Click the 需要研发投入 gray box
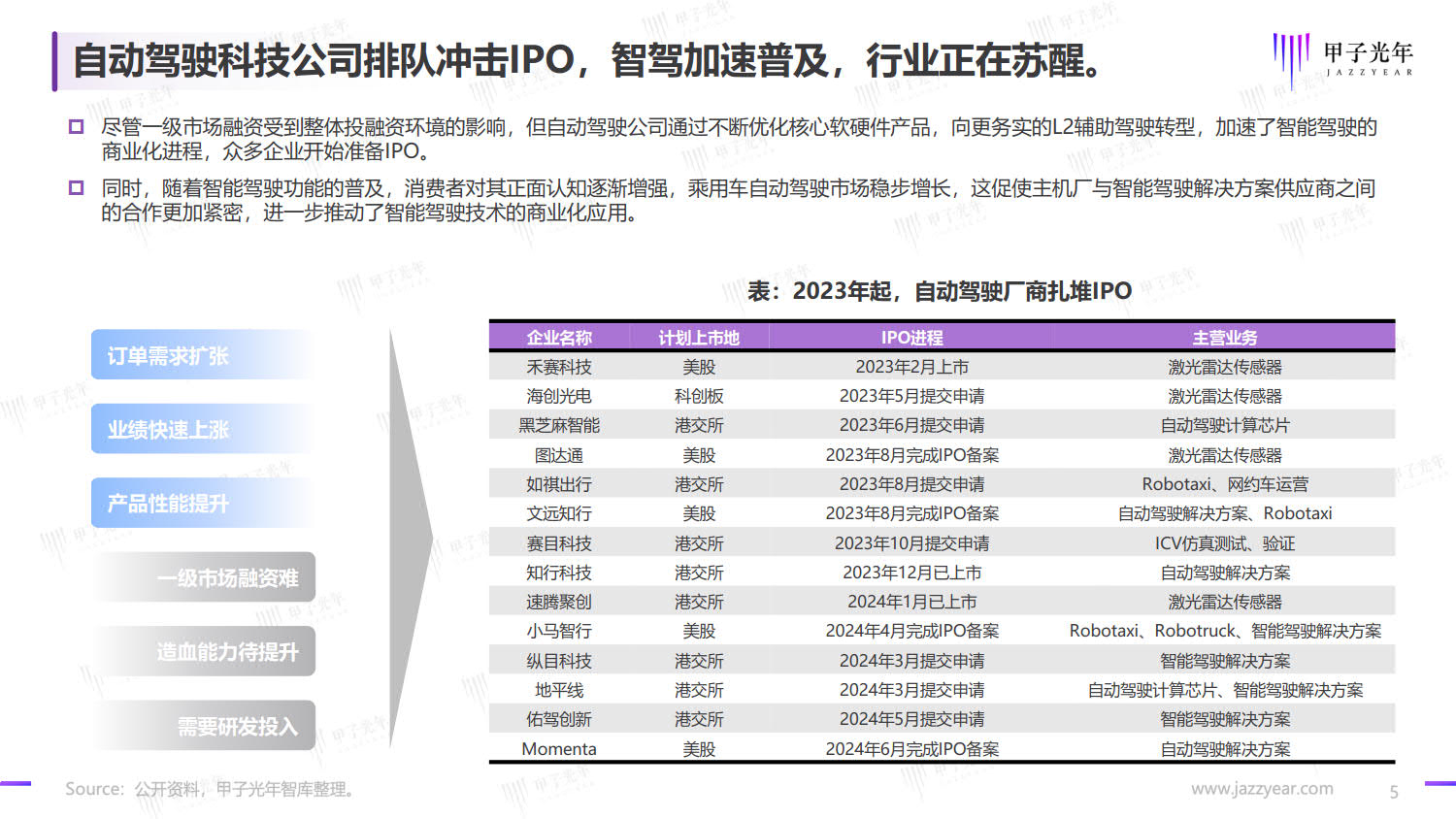1456x819 pixels. click(x=204, y=726)
